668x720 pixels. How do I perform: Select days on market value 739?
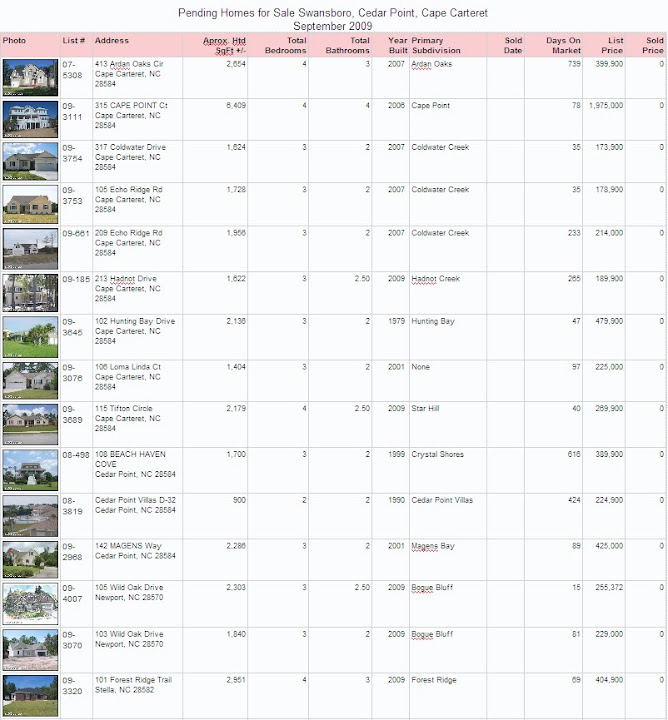pos(574,64)
